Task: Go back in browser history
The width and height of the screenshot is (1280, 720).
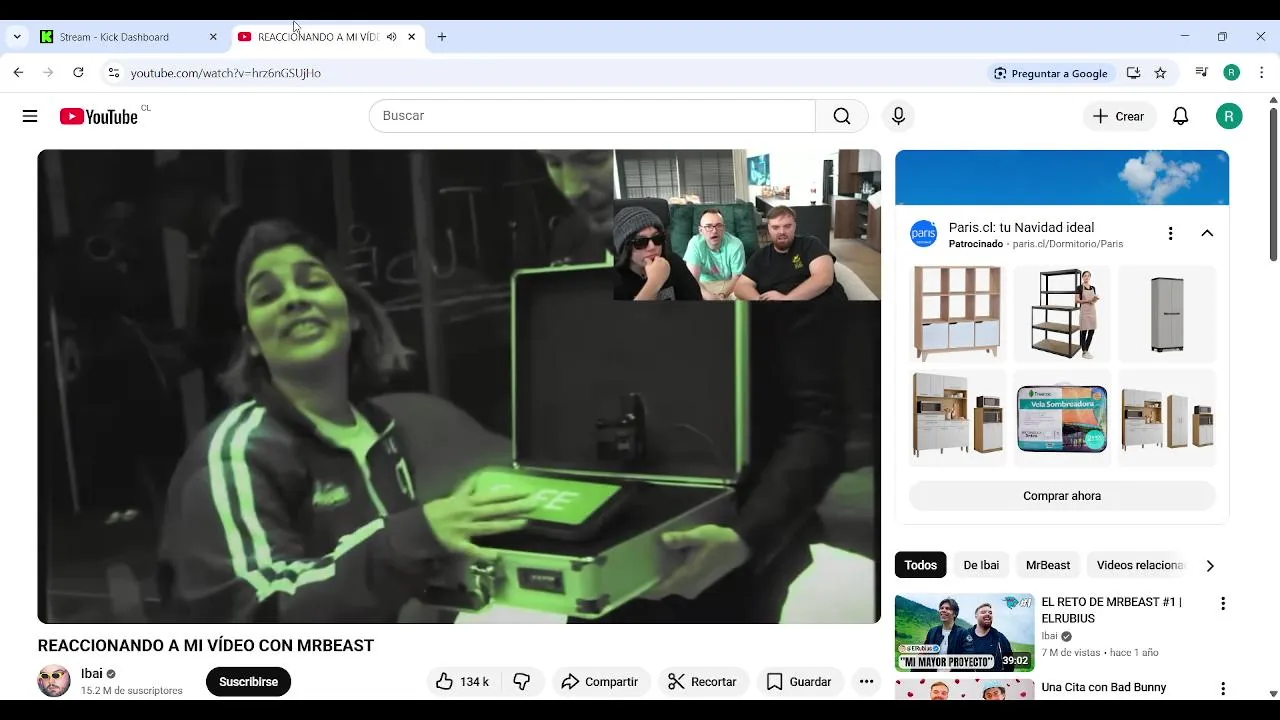Action: coord(18,73)
